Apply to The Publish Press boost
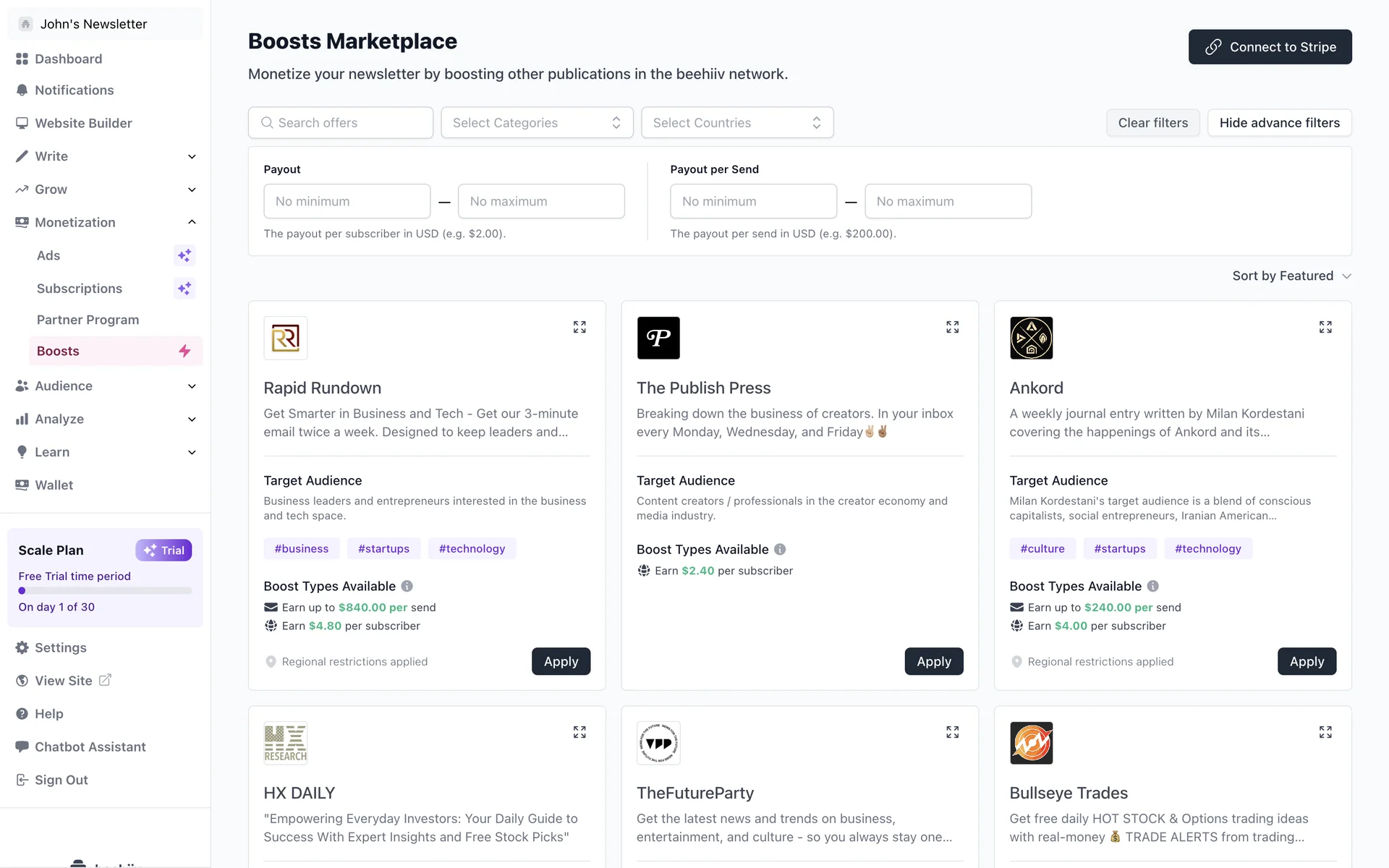Image resolution: width=1389 pixels, height=868 pixels. pos(933,661)
